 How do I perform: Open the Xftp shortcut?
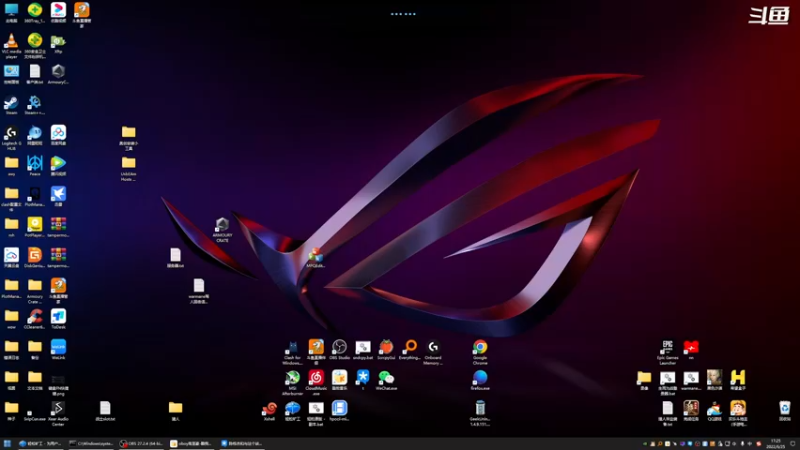[x=58, y=40]
